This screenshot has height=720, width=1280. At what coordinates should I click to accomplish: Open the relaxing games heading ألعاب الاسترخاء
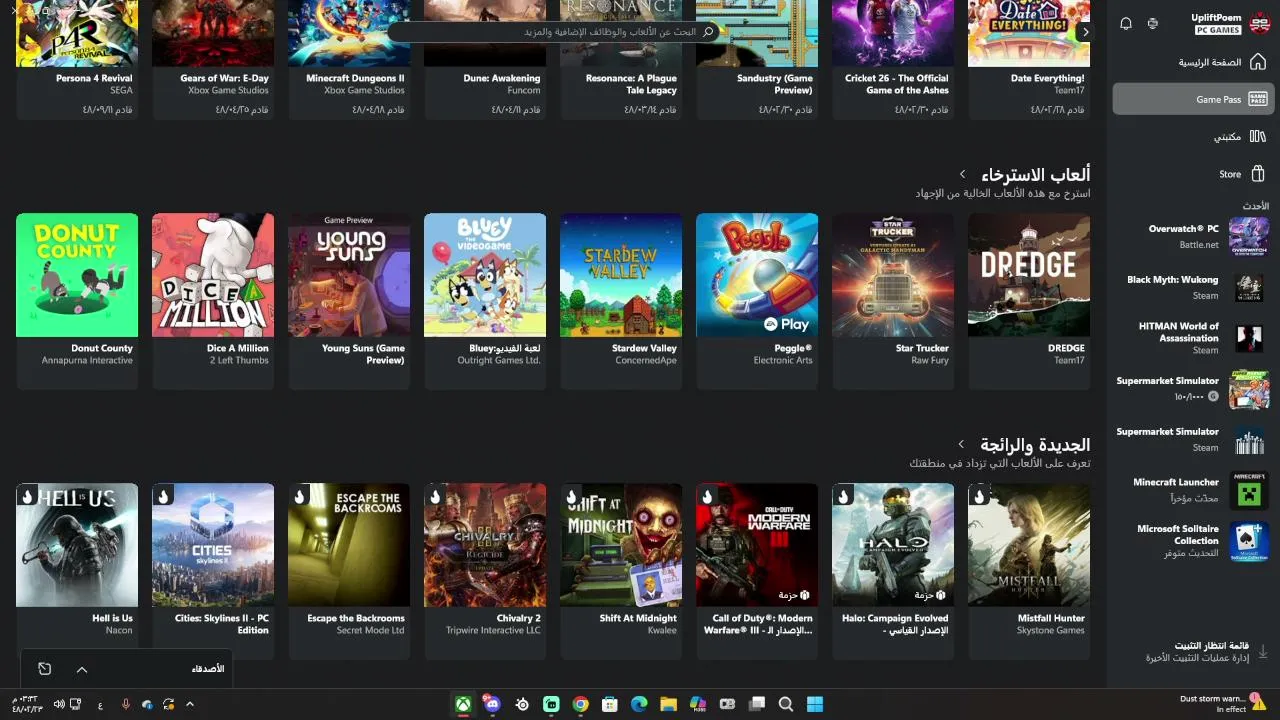click(x=1035, y=175)
